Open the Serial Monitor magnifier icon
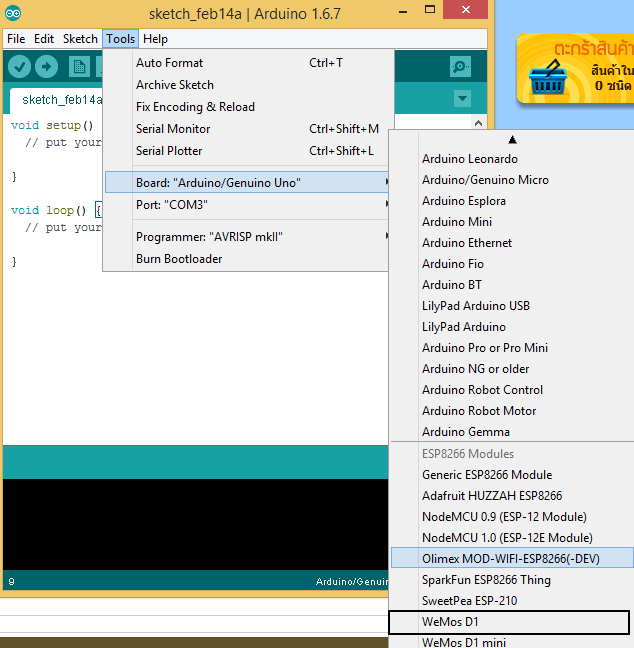 coord(460,66)
